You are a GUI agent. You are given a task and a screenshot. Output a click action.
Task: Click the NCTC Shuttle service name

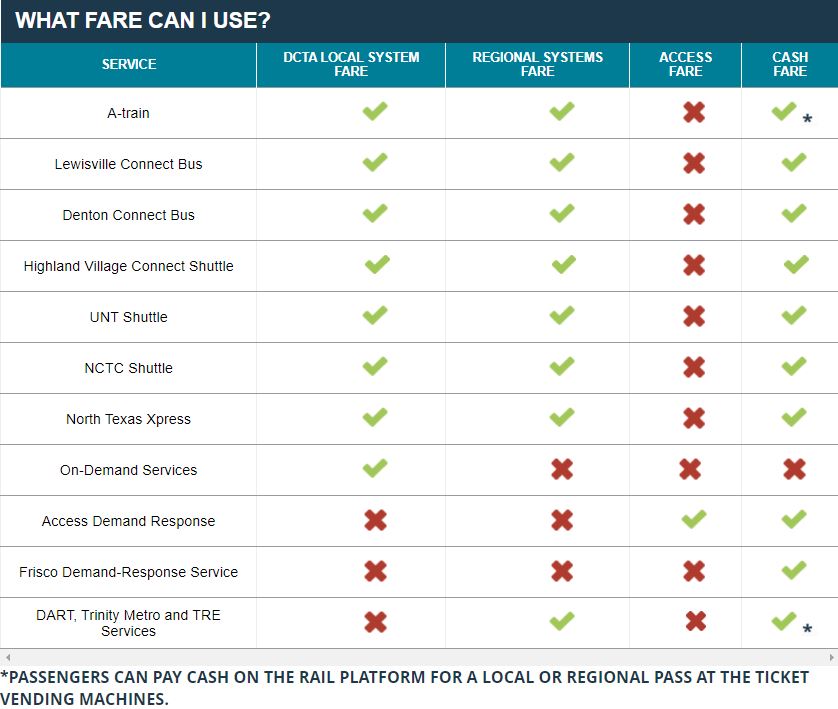[128, 368]
